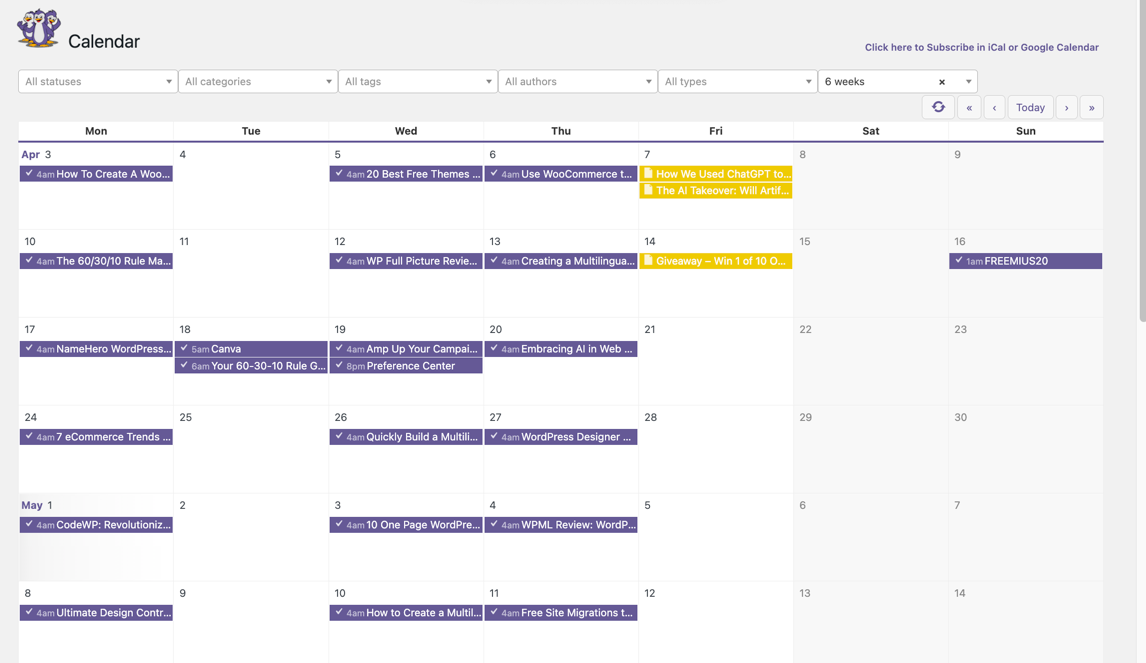Viewport: 1146px width, 663px height.
Task: Open the Embracing AI in Web post
Action: tap(561, 349)
